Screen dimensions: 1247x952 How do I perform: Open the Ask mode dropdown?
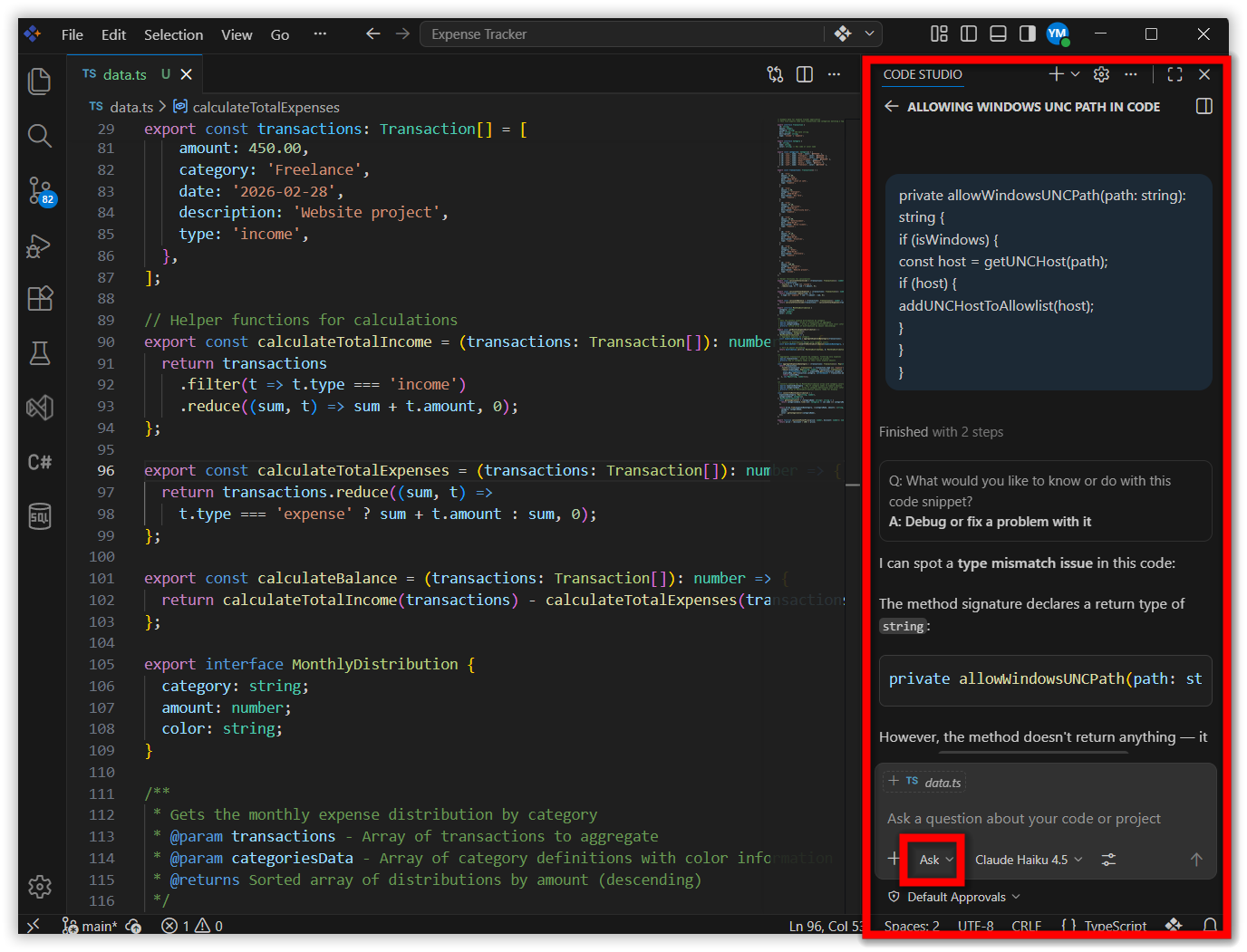[x=936, y=860]
